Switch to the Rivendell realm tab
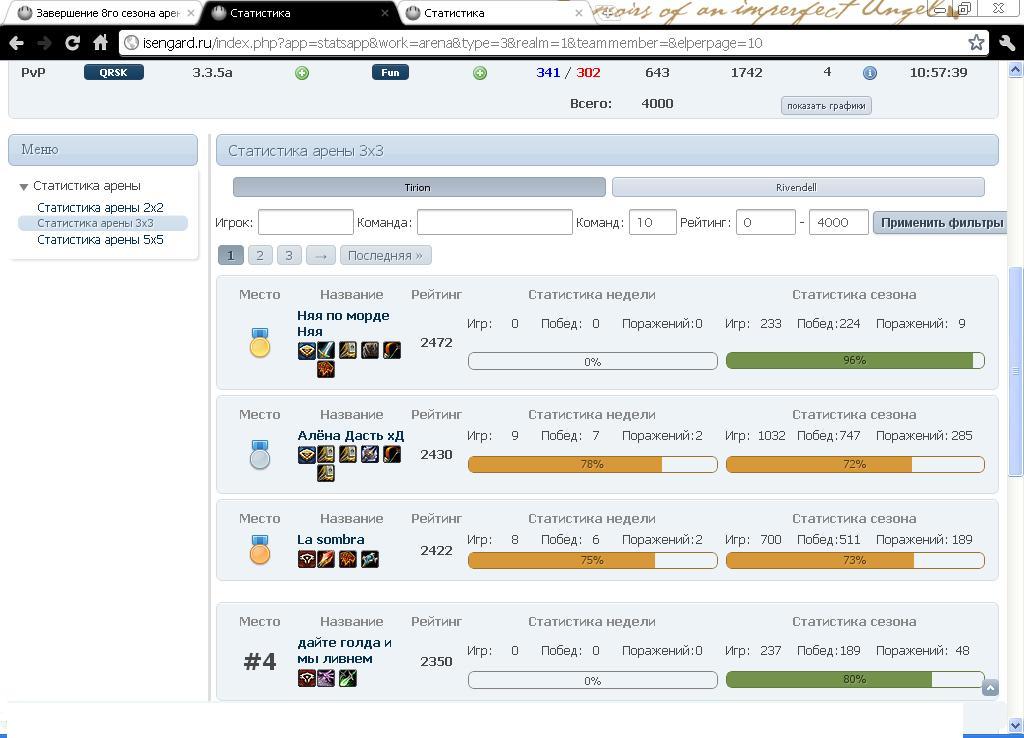The width and height of the screenshot is (1024, 738). [x=798, y=187]
